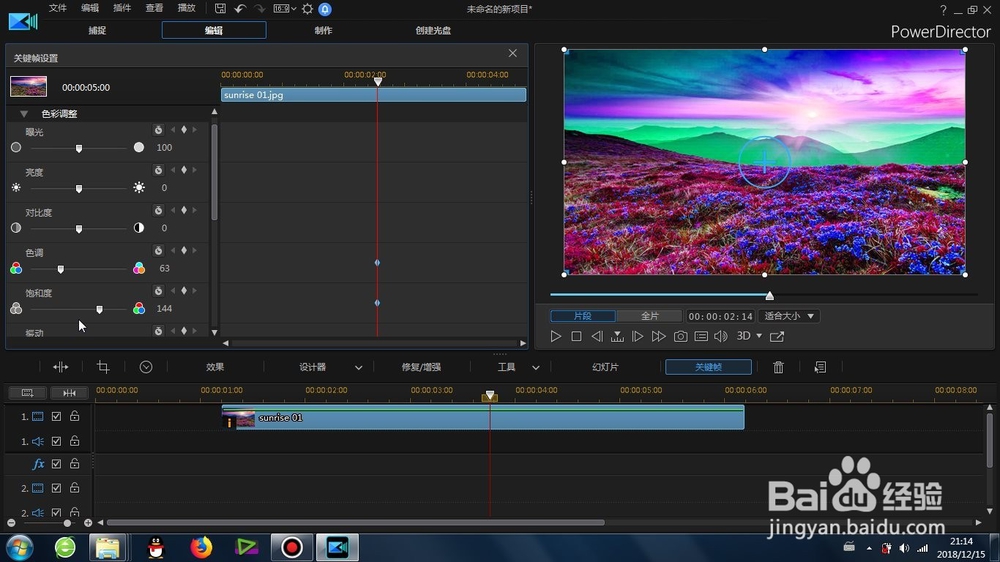Click the crop tool icon
The image size is (1000, 562).
point(103,367)
